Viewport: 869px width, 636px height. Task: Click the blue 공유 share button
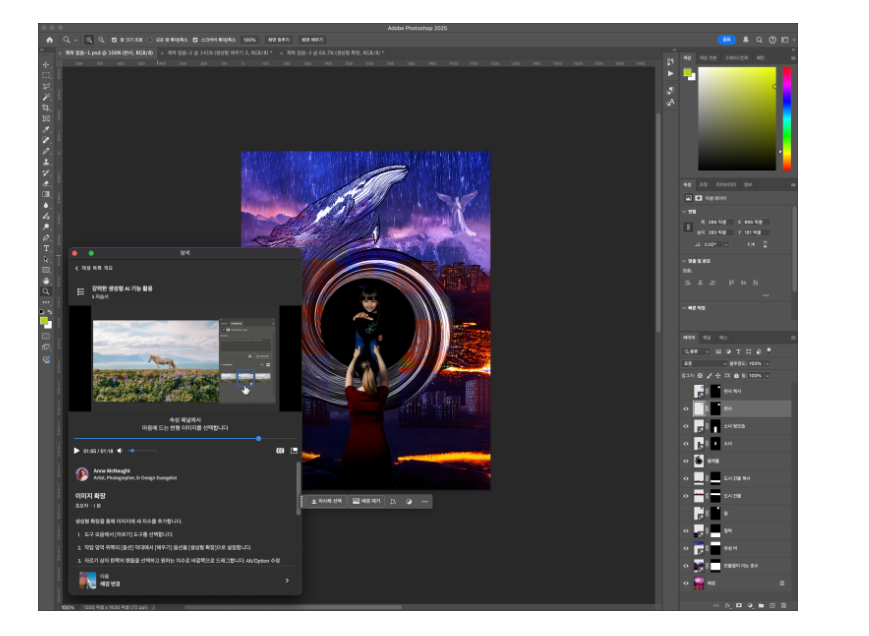click(x=726, y=40)
